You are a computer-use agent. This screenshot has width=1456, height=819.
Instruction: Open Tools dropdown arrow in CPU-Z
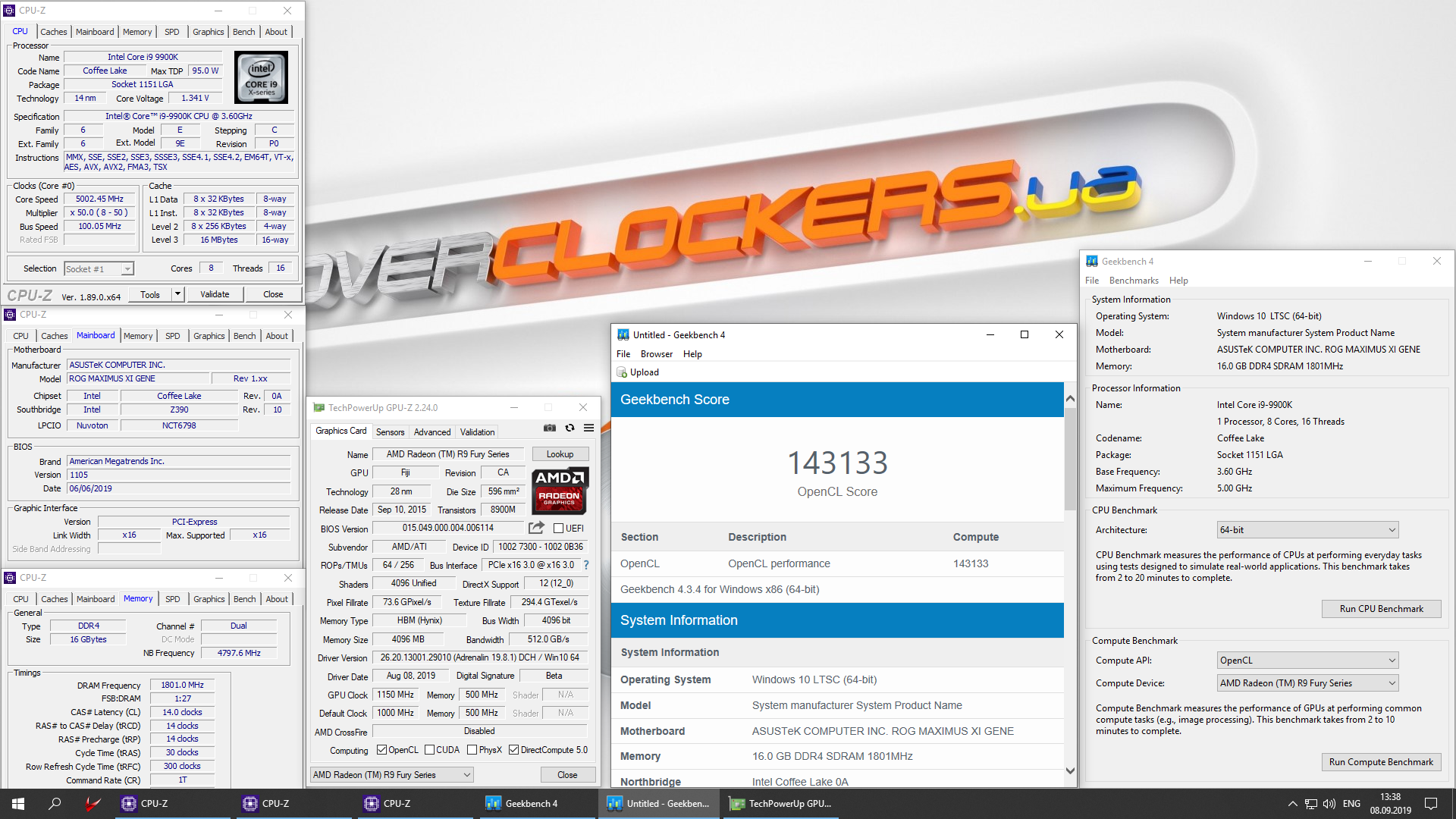click(x=177, y=294)
